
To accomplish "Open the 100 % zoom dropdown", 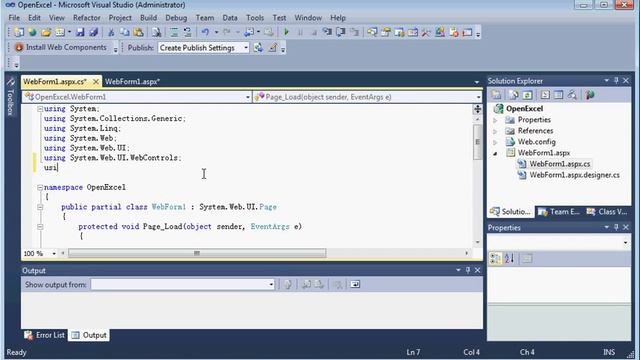I will [x=54, y=253].
